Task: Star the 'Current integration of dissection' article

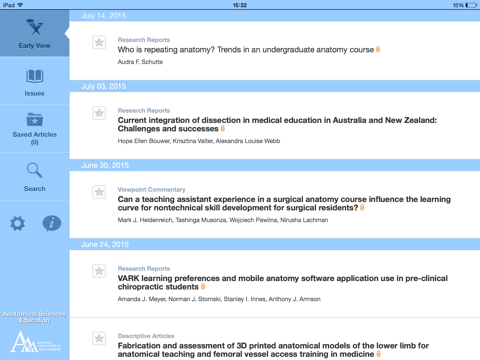Action: 99,113
